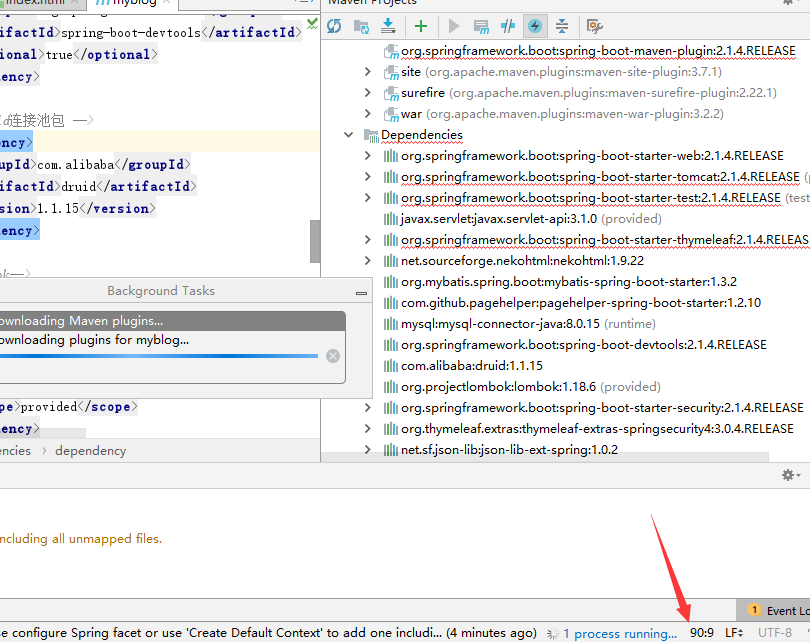
Task: Click the plugin download progress bar
Action: tap(159, 356)
